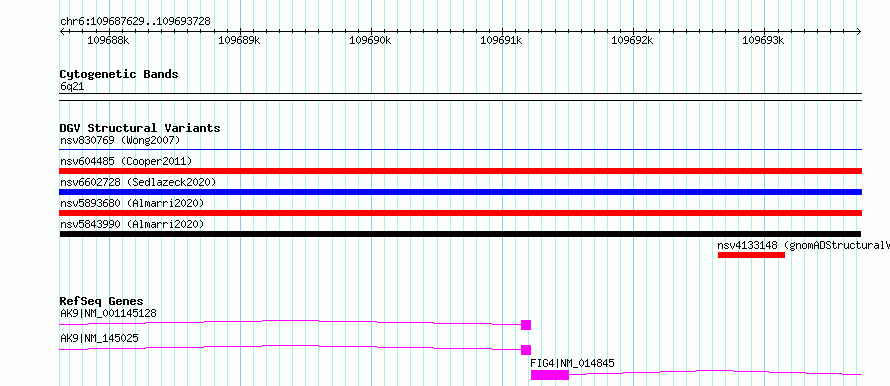Click the AK9 NM_001145128 intron line

pyautogui.click(x=290, y=322)
